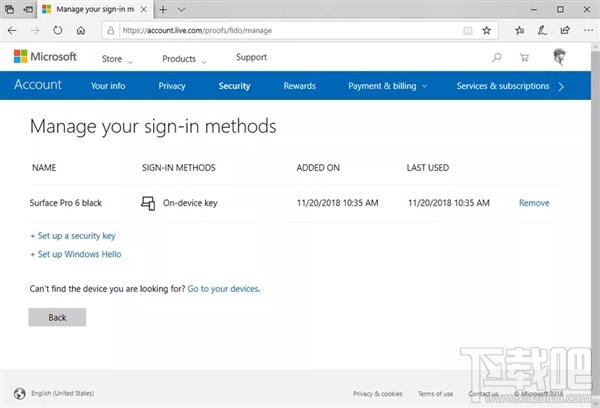Click the padlock site security icon

pyautogui.click(x=111, y=30)
